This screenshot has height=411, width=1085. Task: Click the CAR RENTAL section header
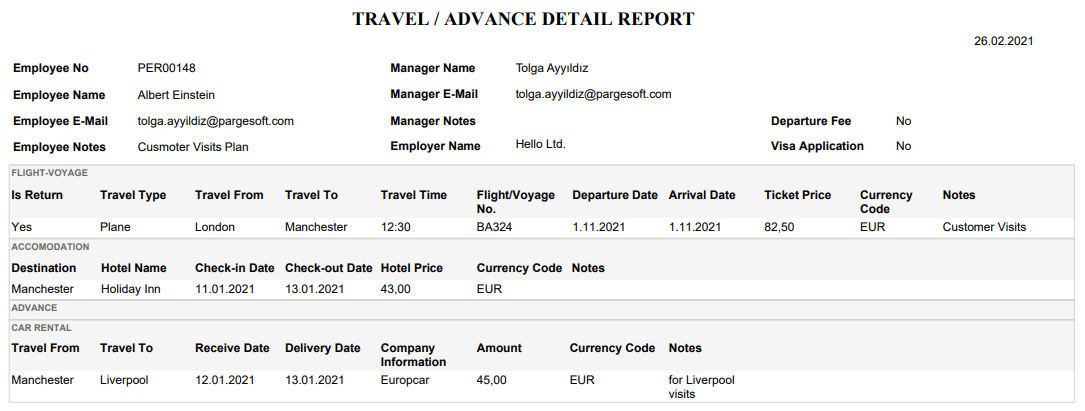point(41,327)
